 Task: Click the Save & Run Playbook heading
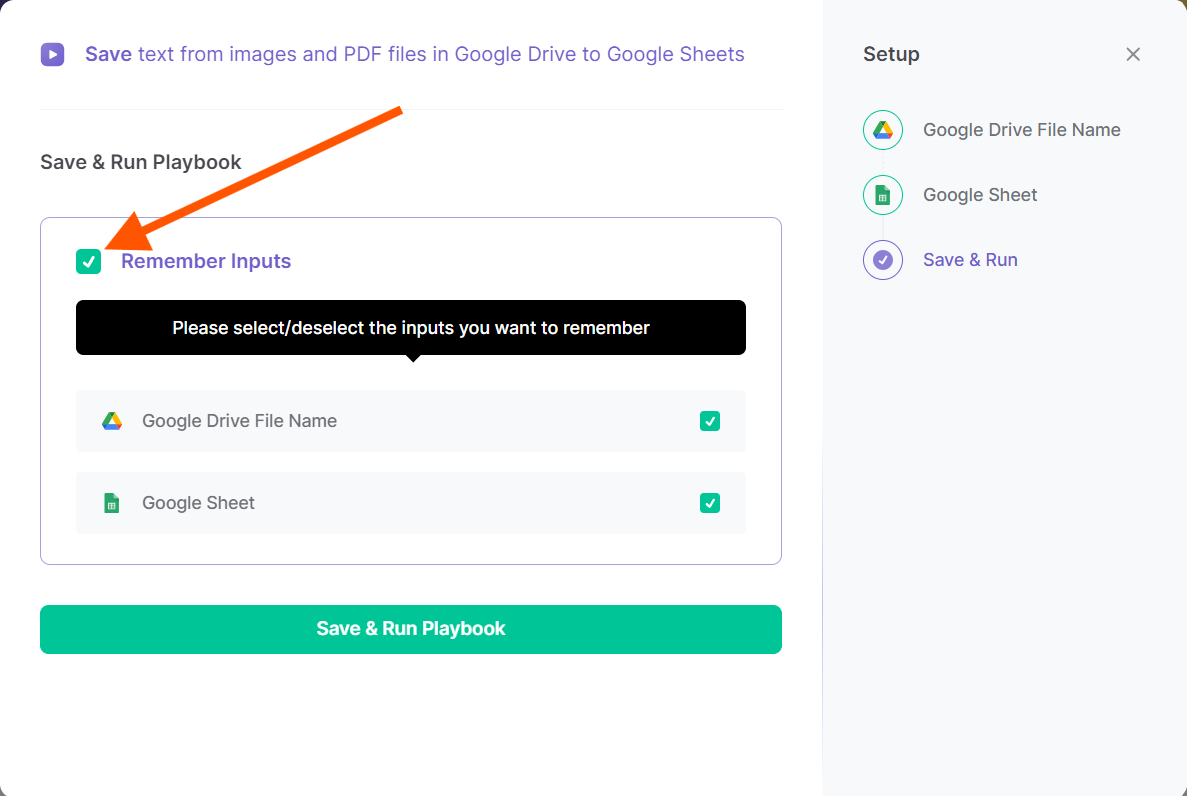(x=141, y=162)
